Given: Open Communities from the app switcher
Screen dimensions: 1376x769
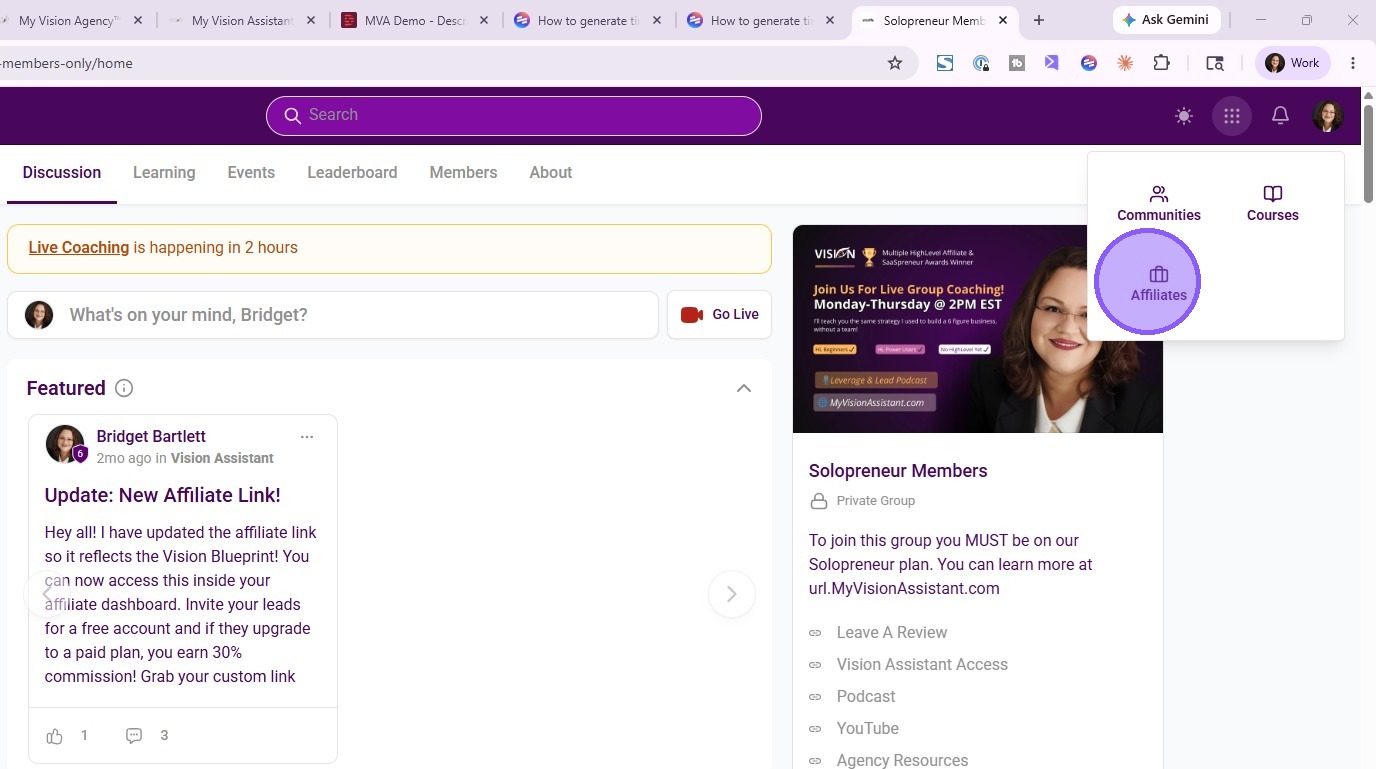Looking at the screenshot, I should [x=1159, y=203].
